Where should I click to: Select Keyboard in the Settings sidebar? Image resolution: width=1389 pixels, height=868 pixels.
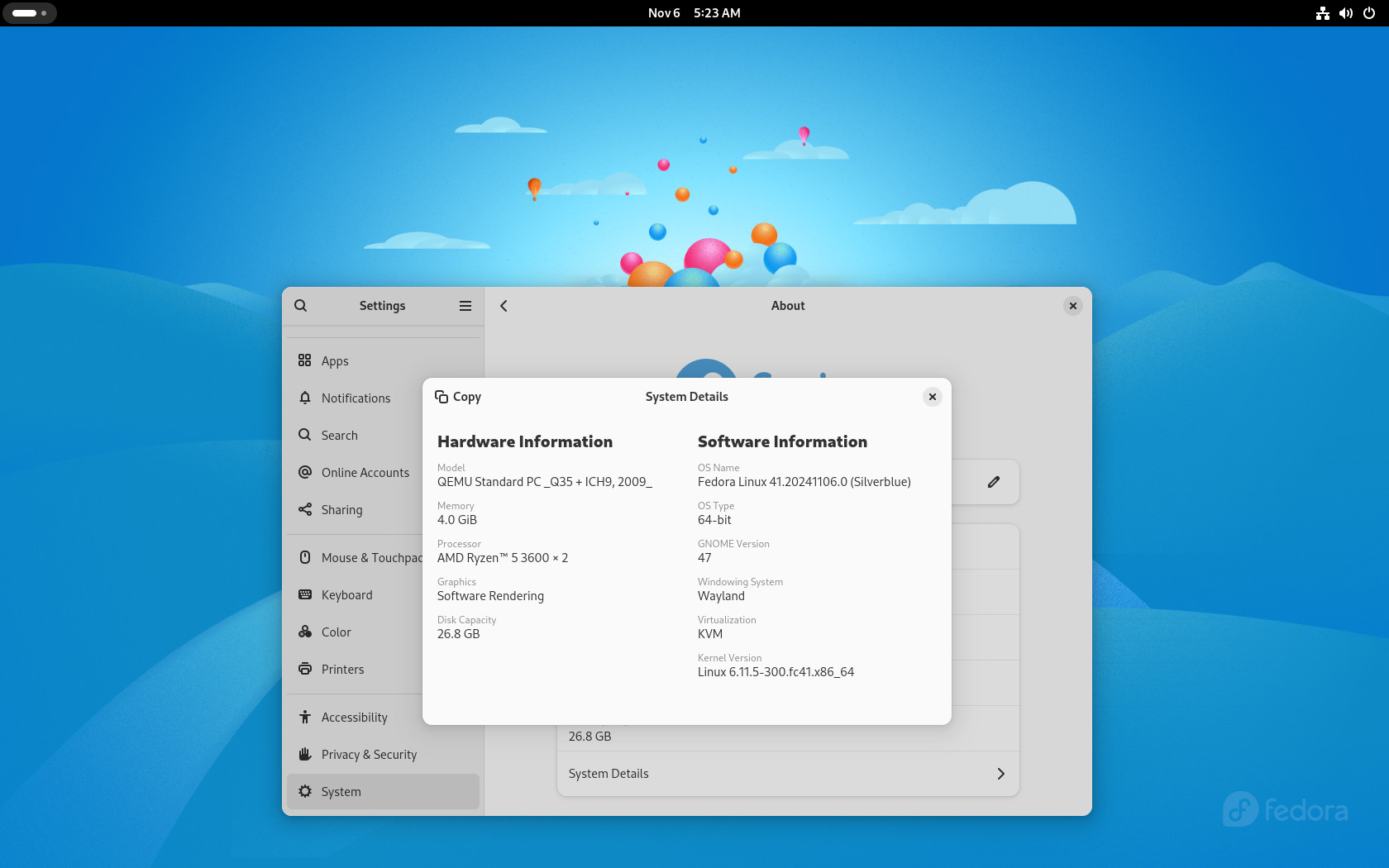coord(383,594)
